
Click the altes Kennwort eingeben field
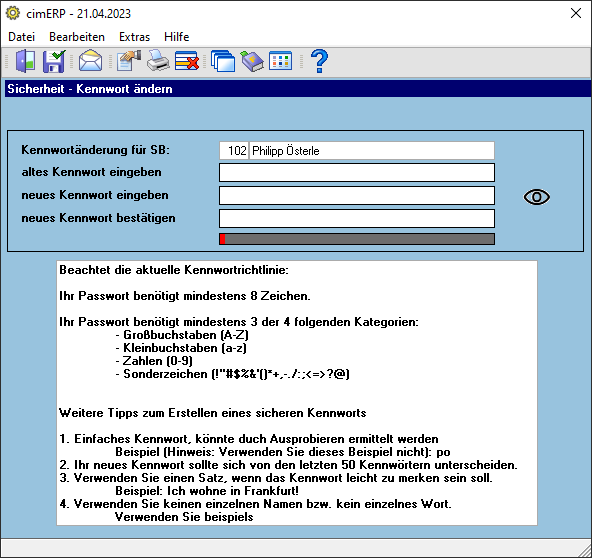(x=357, y=173)
